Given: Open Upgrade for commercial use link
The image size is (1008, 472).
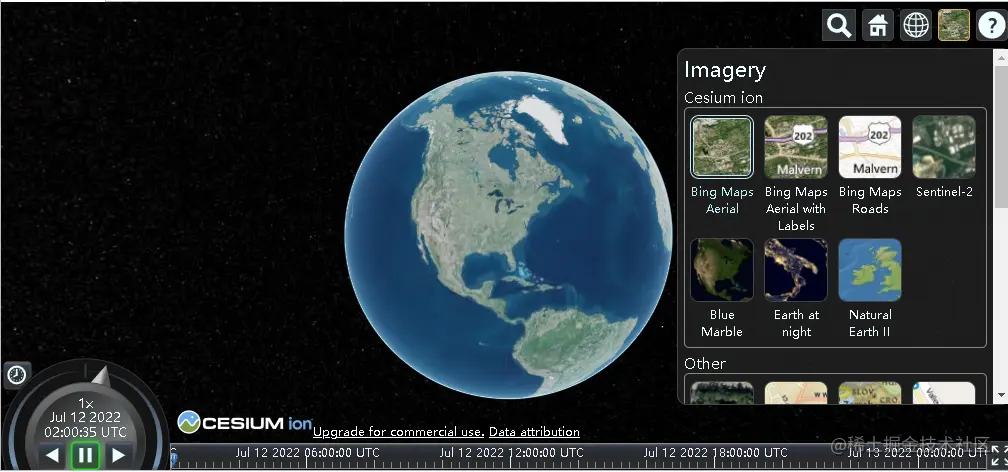Looking at the screenshot, I should coord(399,432).
